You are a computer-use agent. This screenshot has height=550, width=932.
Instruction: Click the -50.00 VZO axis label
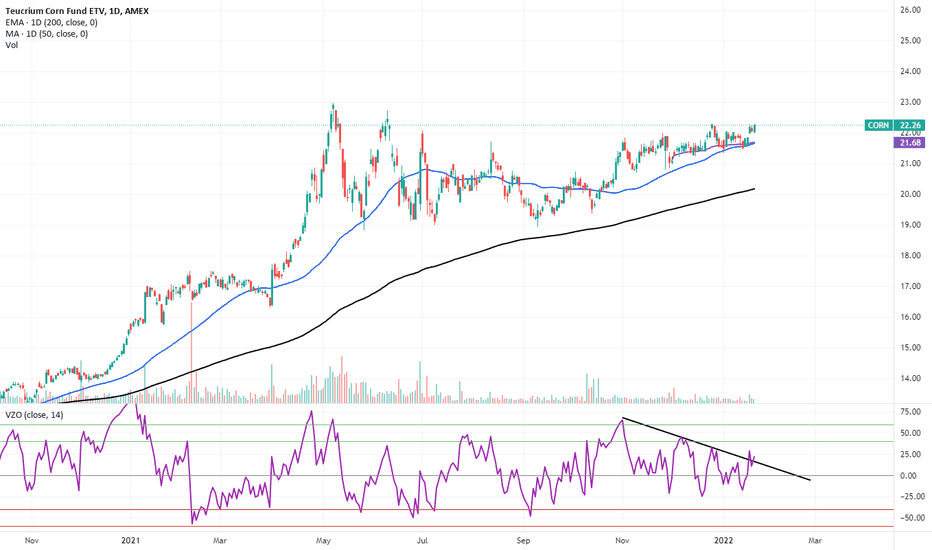pos(911,518)
